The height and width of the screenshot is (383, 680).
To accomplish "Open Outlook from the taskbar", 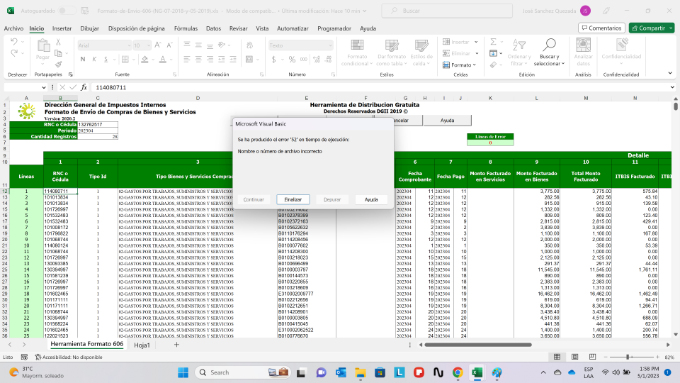I will [341, 373].
